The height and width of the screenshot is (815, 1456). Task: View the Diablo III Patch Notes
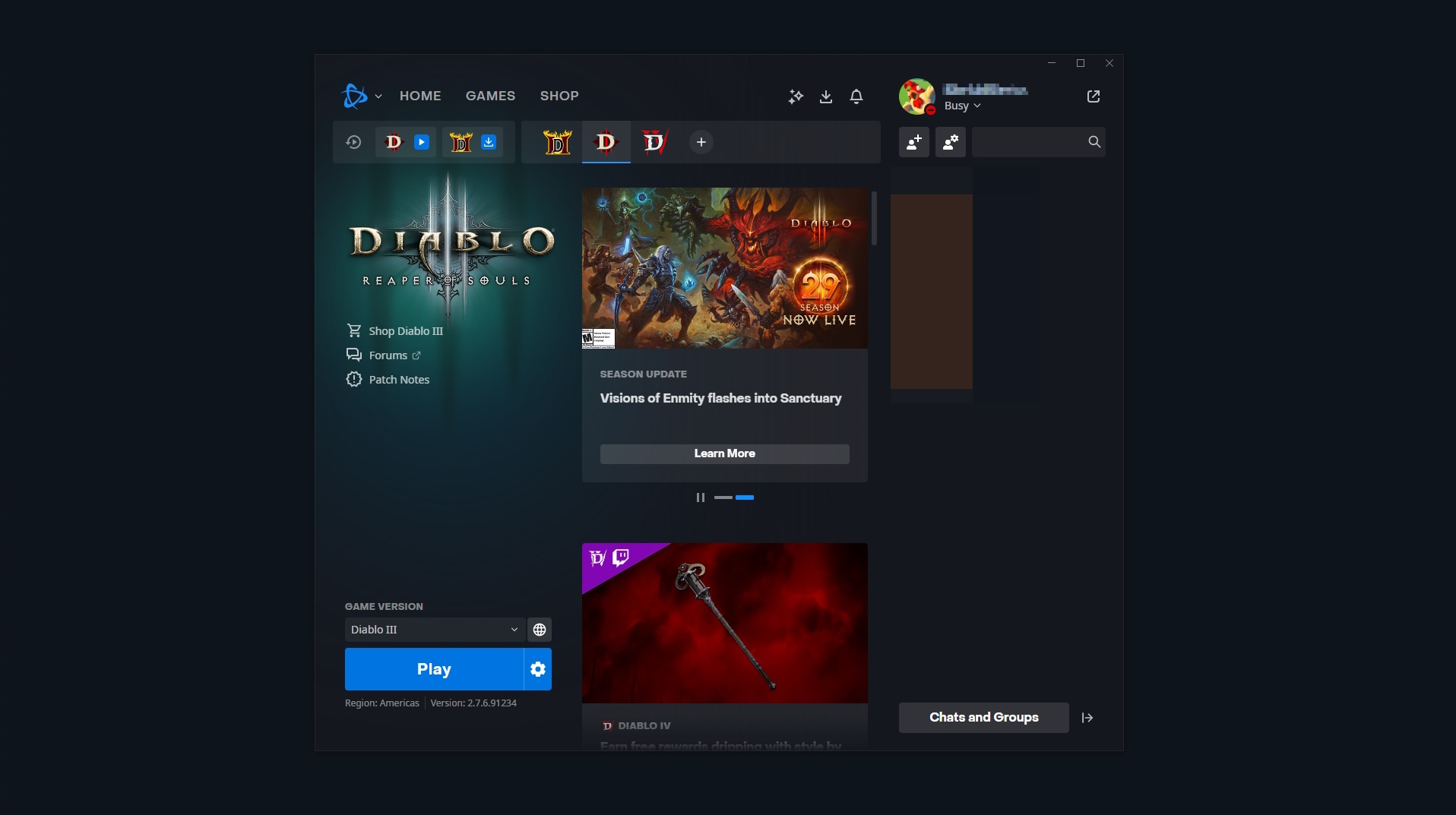coord(388,380)
